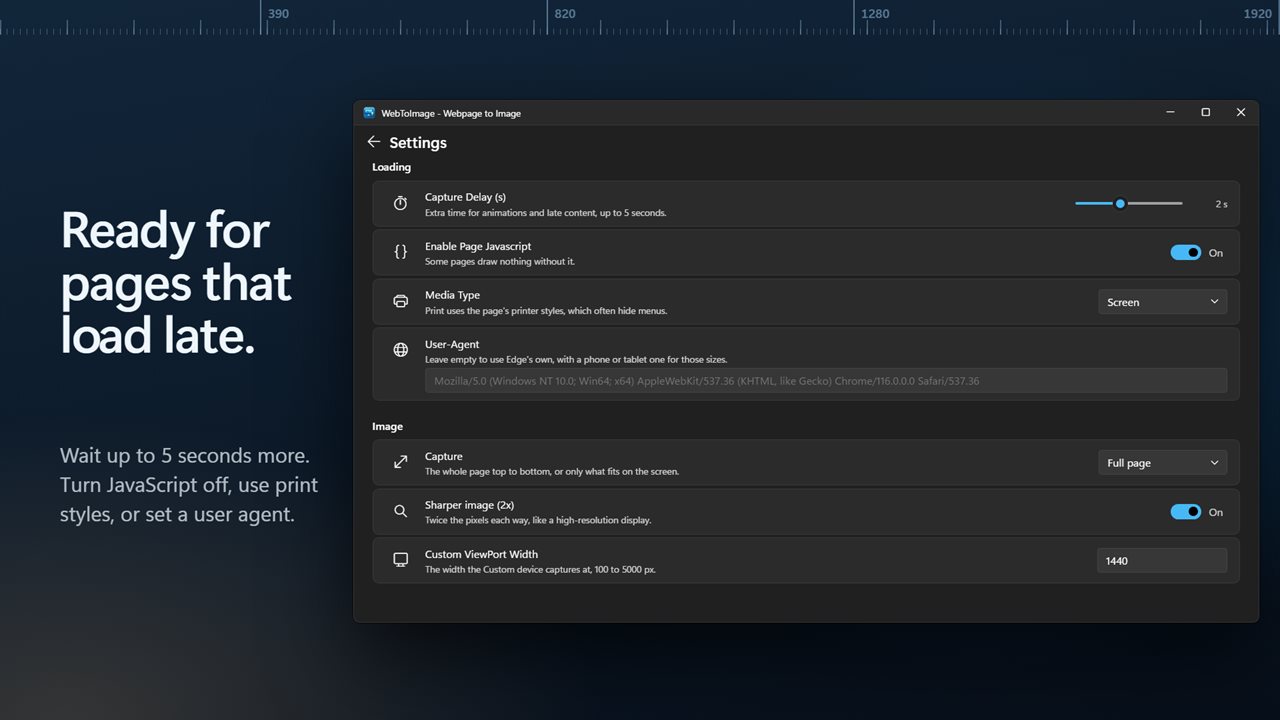Image resolution: width=1280 pixels, height=720 pixels.
Task: Click the Media Type label
Action: click(x=452, y=295)
